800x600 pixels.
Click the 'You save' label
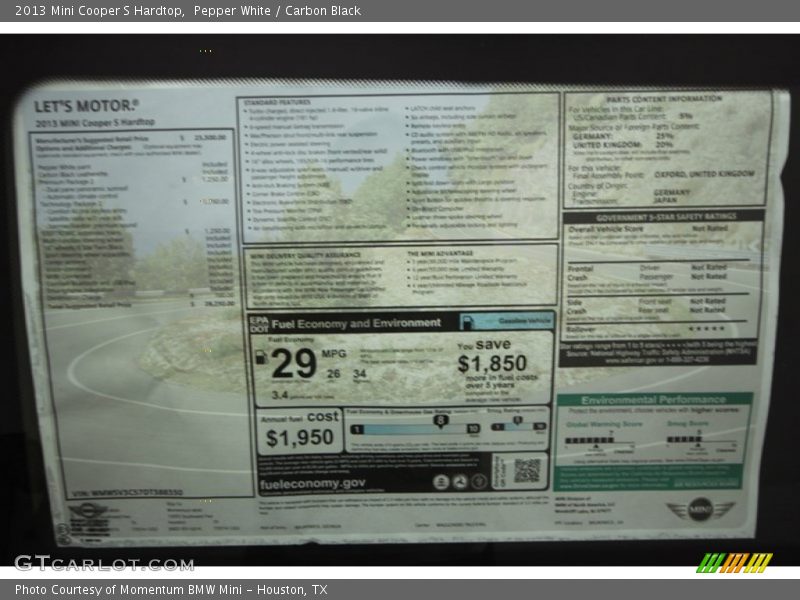coord(484,345)
